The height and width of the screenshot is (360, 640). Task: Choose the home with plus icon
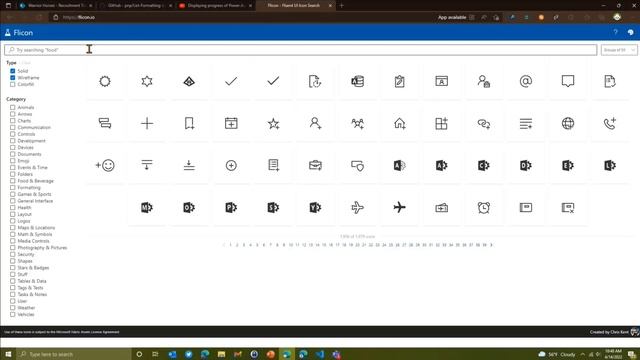tap(400, 123)
